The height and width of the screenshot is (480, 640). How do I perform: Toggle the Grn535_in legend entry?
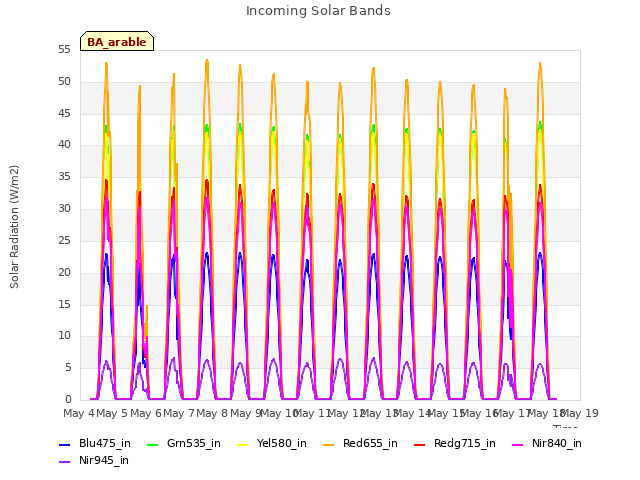[x=184, y=444]
